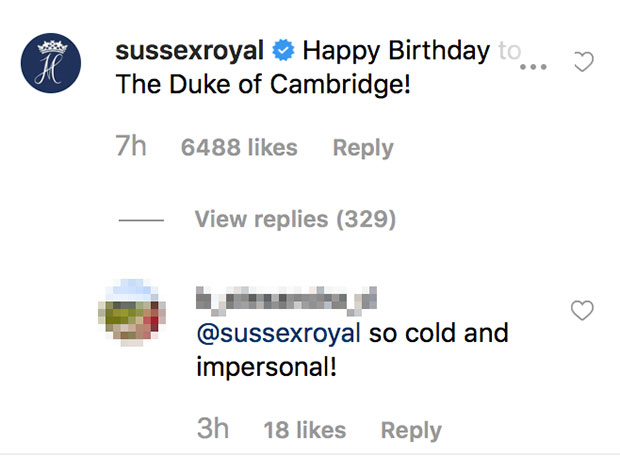Open the blurred commenter username
Screen dimensions: 620x456
pyautogui.click(x=284, y=298)
